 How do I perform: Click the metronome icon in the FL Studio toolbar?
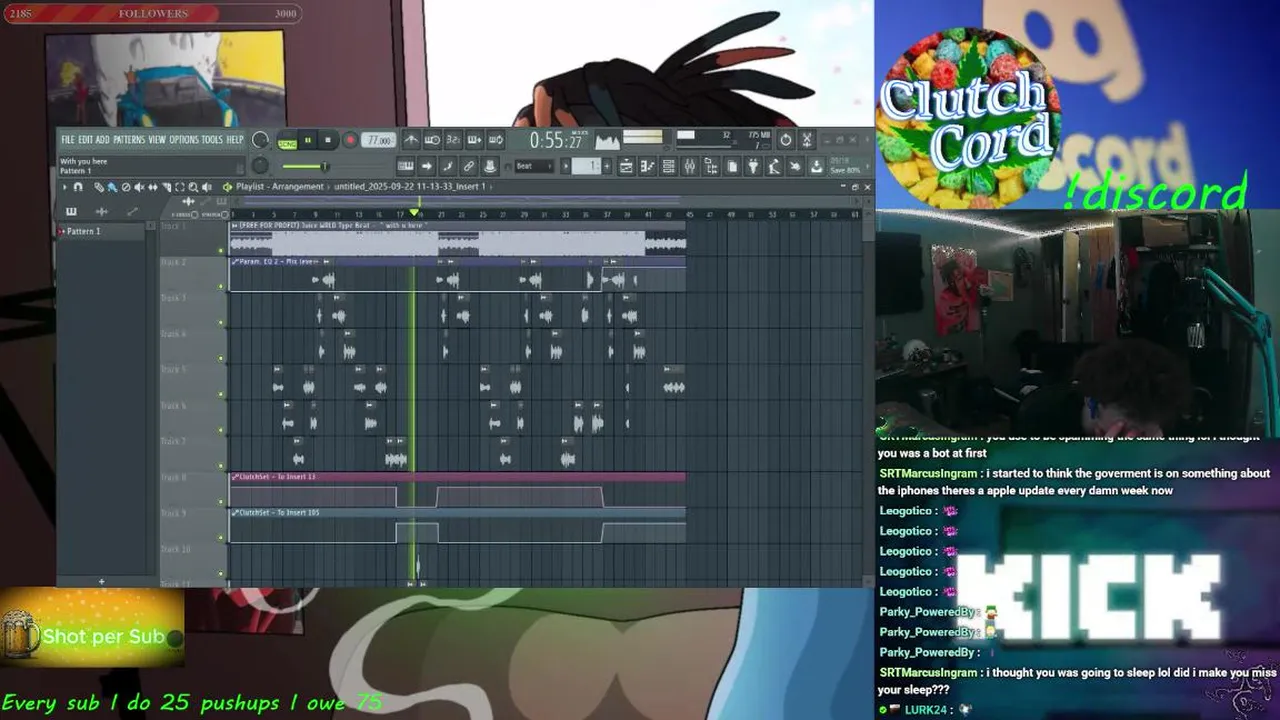(413, 141)
